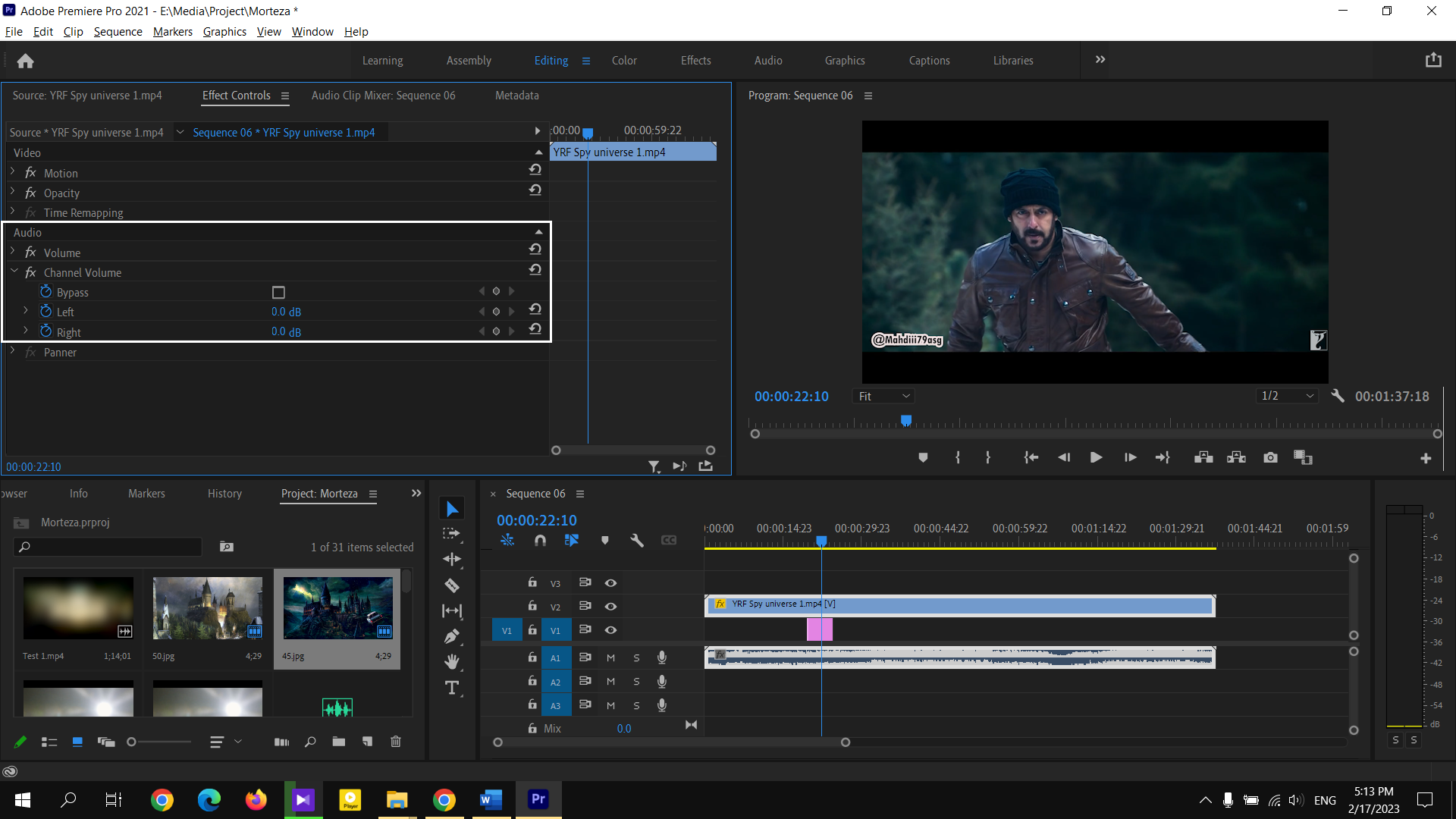Open the Sequence menu
Viewport: 1456px width, 819px height.
(118, 31)
